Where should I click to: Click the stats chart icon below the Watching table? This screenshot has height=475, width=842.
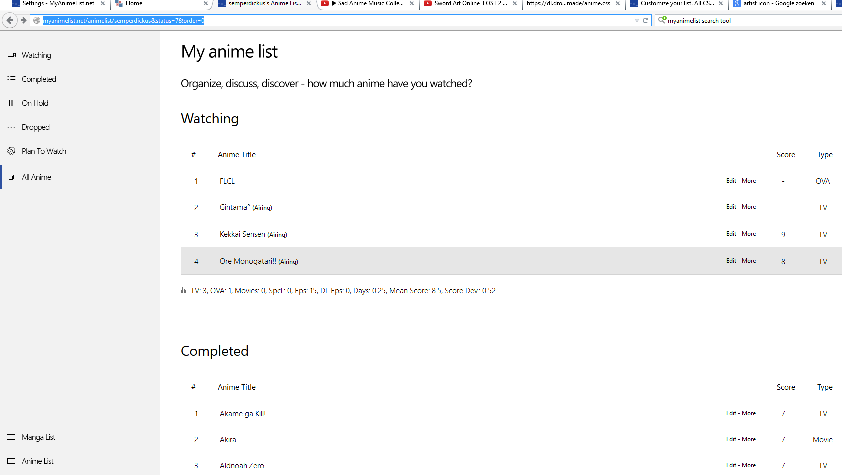[184, 290]
